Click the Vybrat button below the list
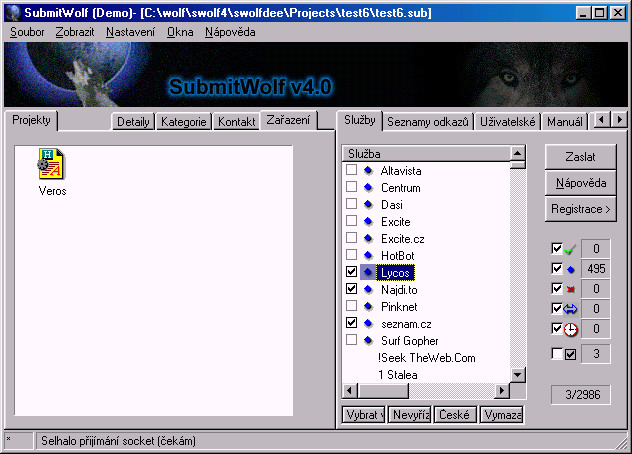 point(363,415)
